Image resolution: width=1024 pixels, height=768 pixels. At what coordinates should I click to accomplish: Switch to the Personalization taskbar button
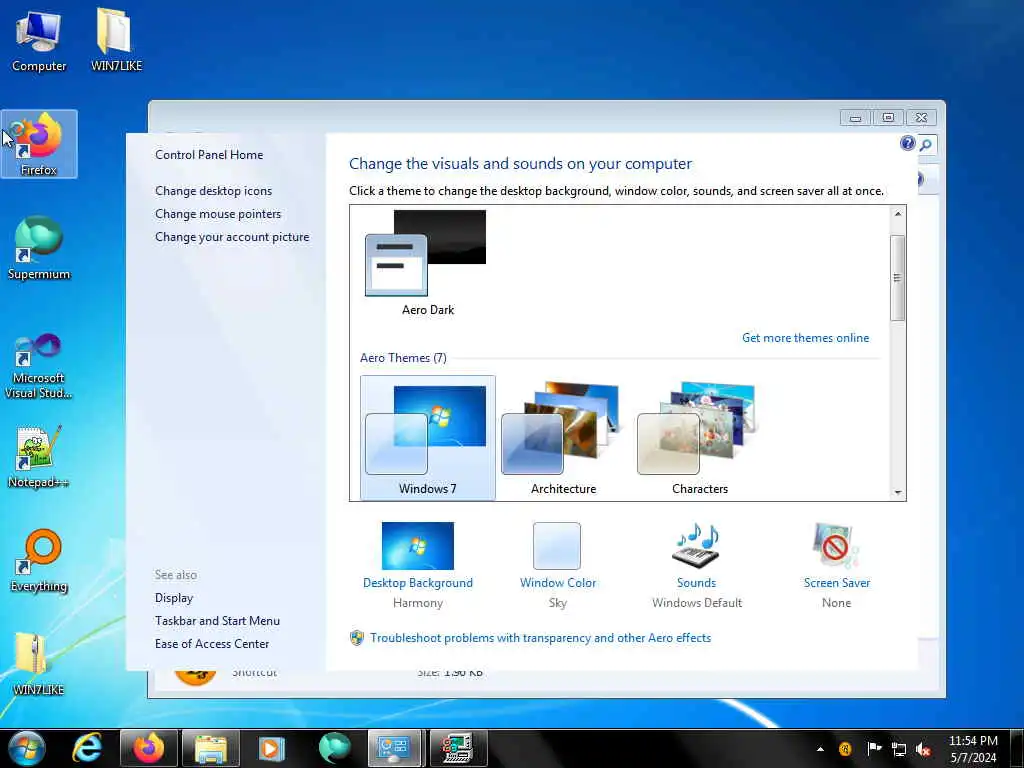[394, 748]
